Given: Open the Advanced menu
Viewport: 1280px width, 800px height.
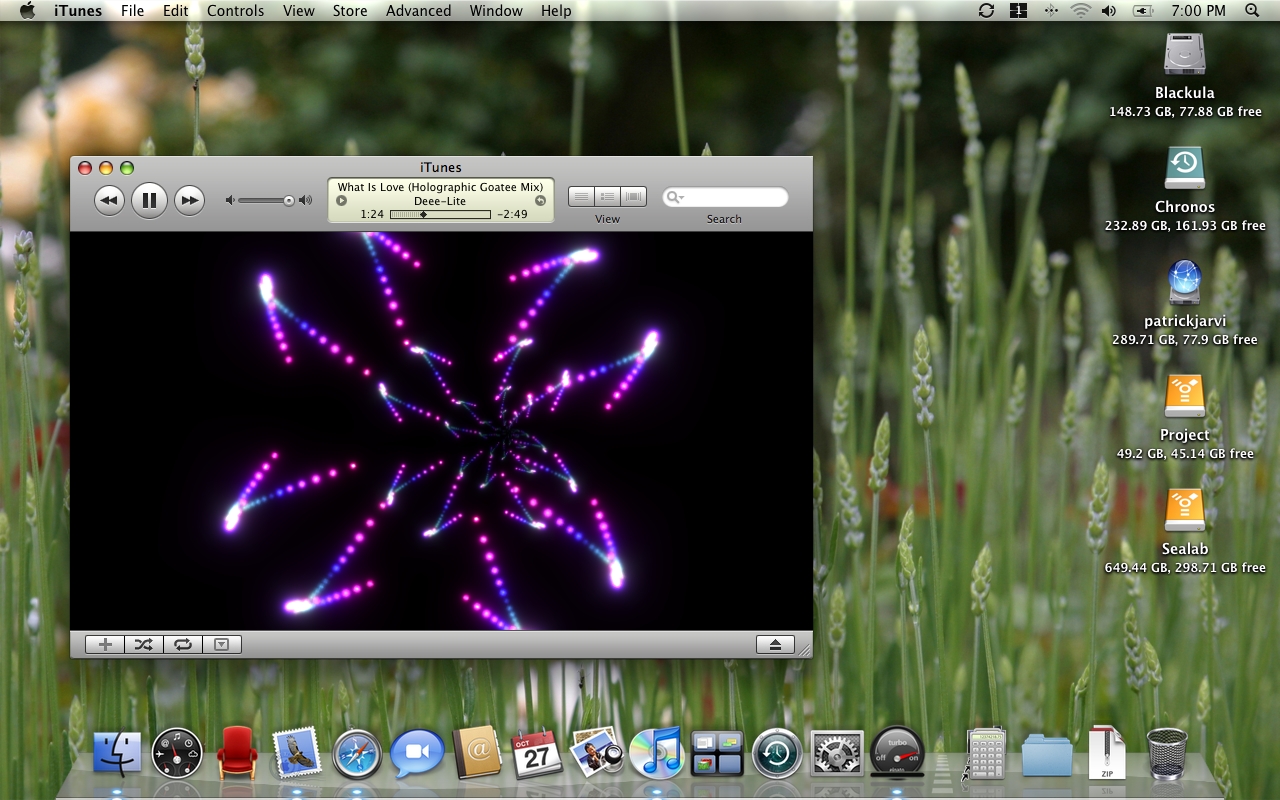Looking at the screenshot, I should point(418,11).
